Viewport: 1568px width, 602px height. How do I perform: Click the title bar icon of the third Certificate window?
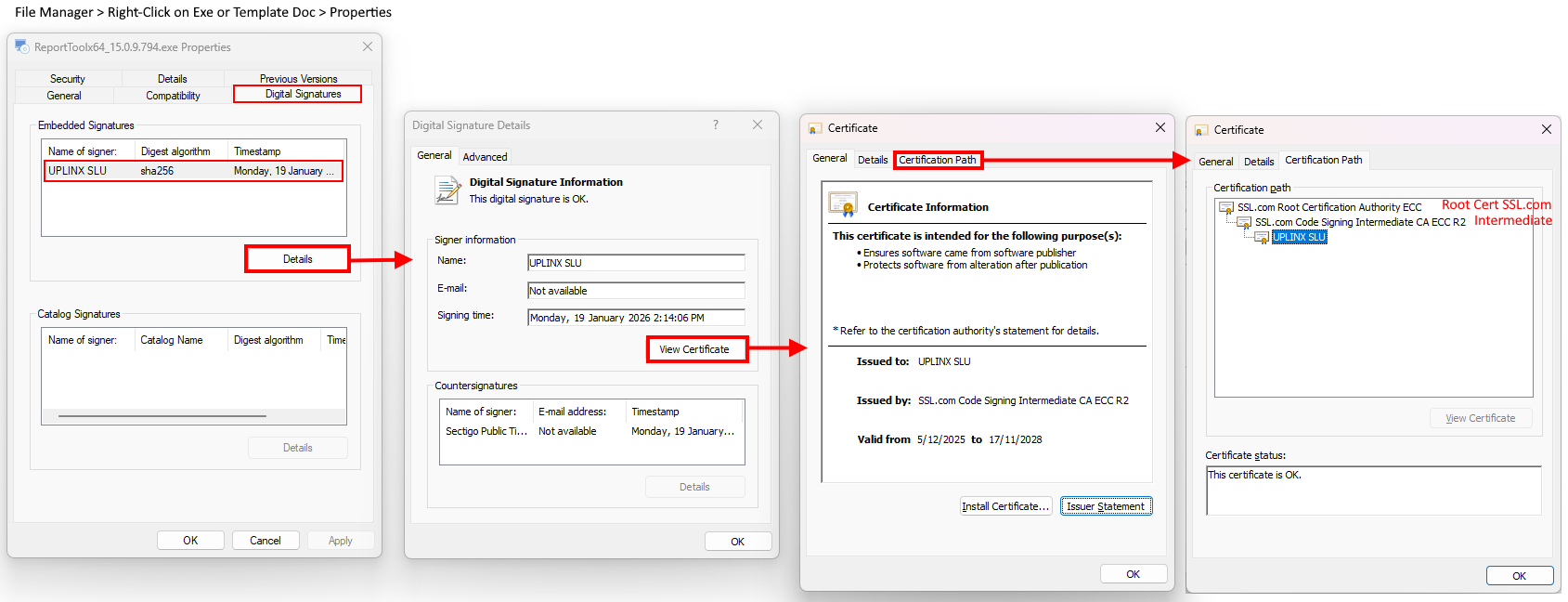pyautogui.click(x=815, y=128)
